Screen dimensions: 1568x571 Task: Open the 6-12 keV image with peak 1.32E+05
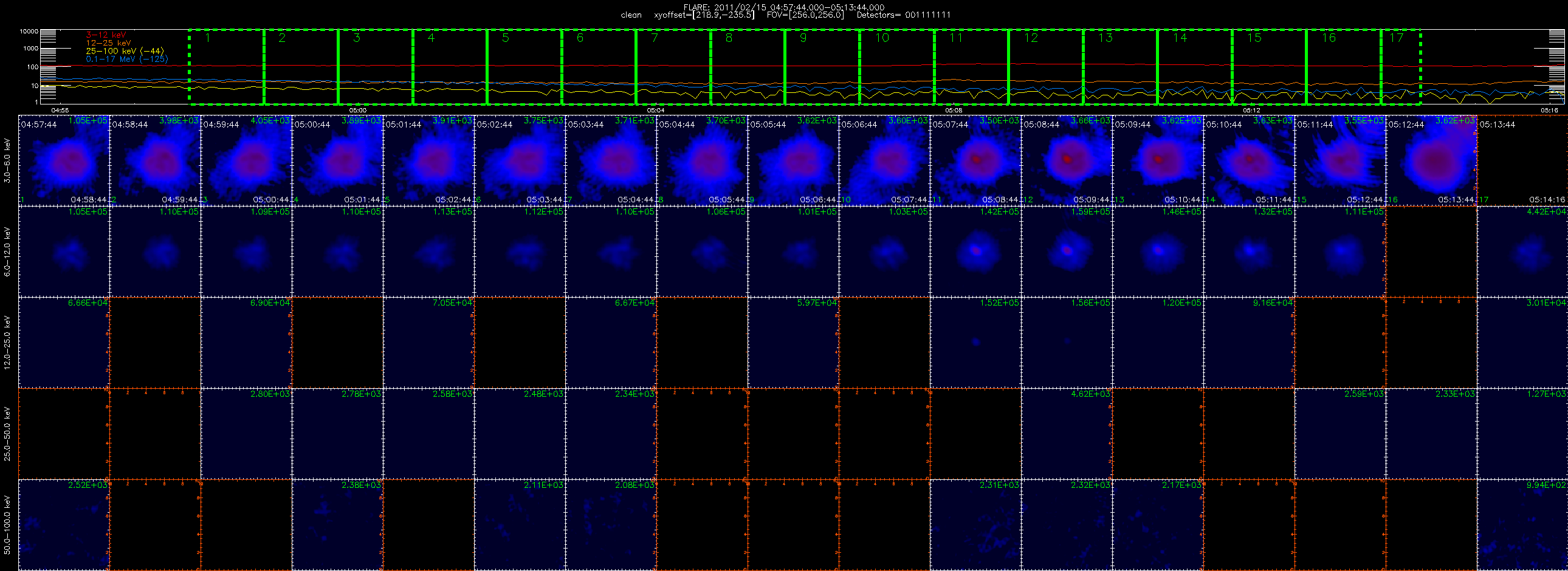click(x=1249, y=251)
